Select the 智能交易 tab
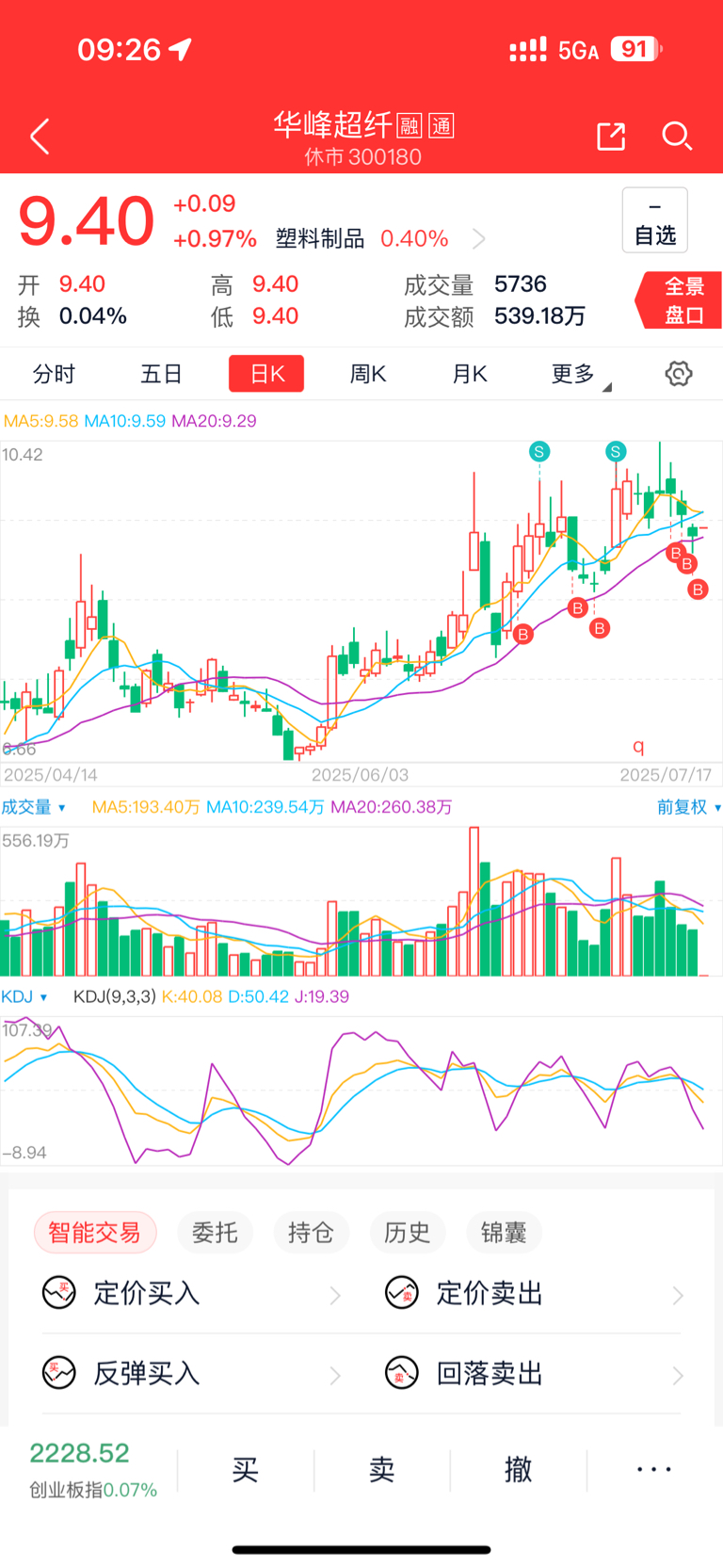 pos(95,1232)
